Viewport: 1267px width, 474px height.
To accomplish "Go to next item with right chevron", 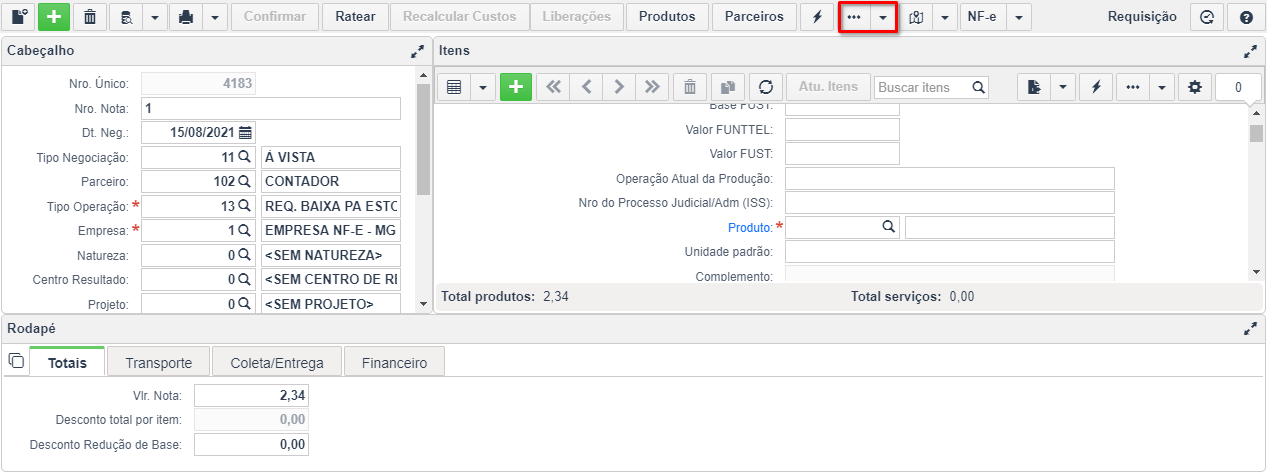I will pyautogui.click(x=619, y=87).
